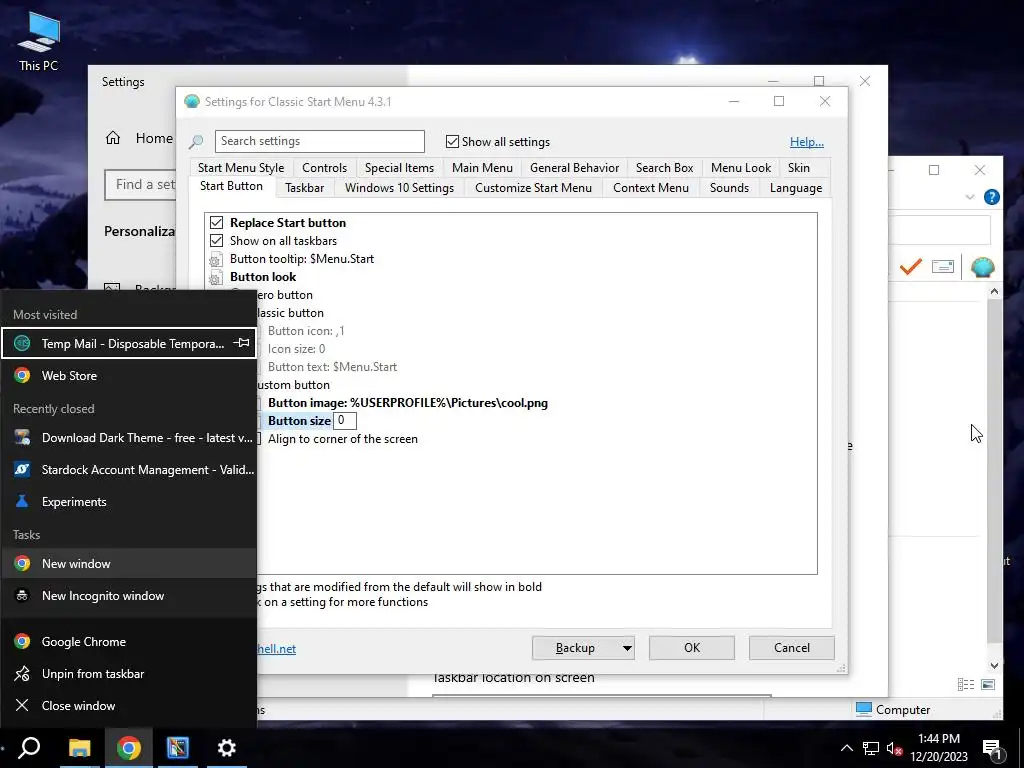
Task: Launch Google Chrome from jump list
Action: (129, 641)
